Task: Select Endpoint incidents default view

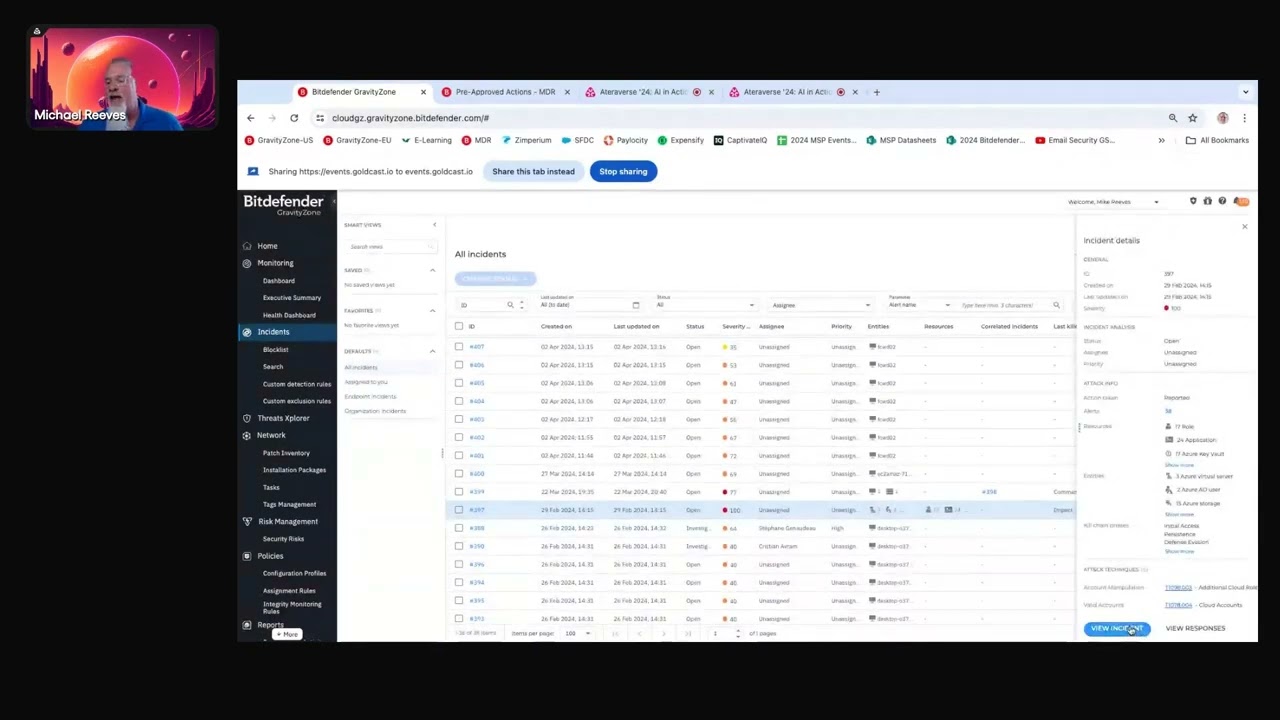Action: tap(370, 396)
